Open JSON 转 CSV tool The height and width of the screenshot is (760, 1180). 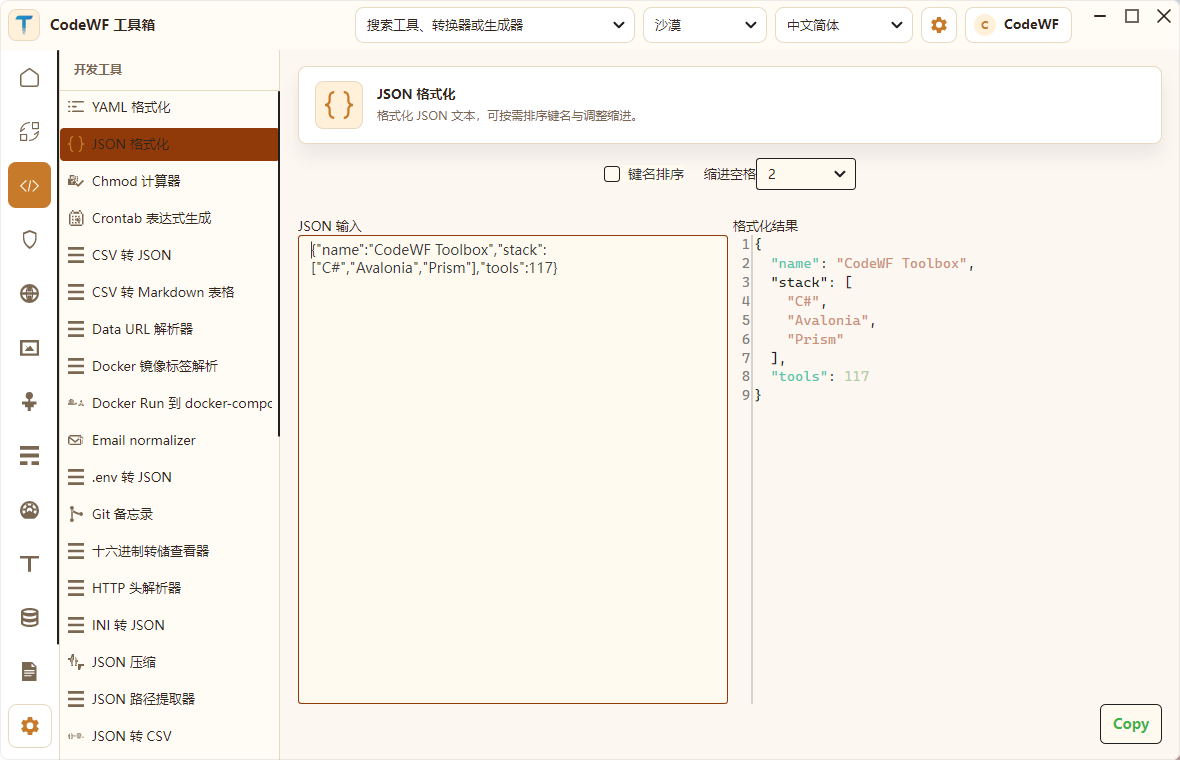point(169,736)
